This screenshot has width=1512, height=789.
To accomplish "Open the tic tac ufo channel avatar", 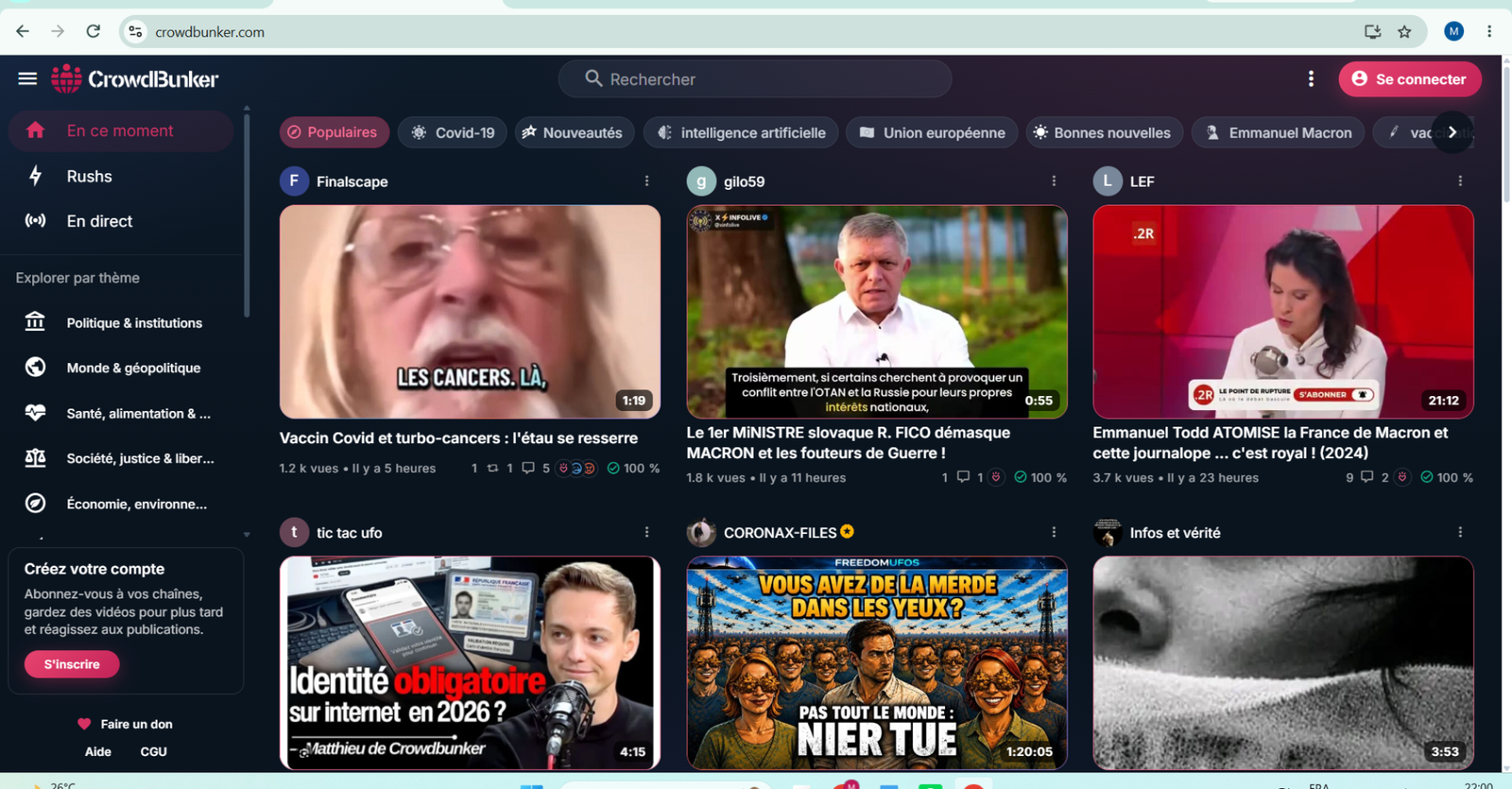I will point(294,533).
